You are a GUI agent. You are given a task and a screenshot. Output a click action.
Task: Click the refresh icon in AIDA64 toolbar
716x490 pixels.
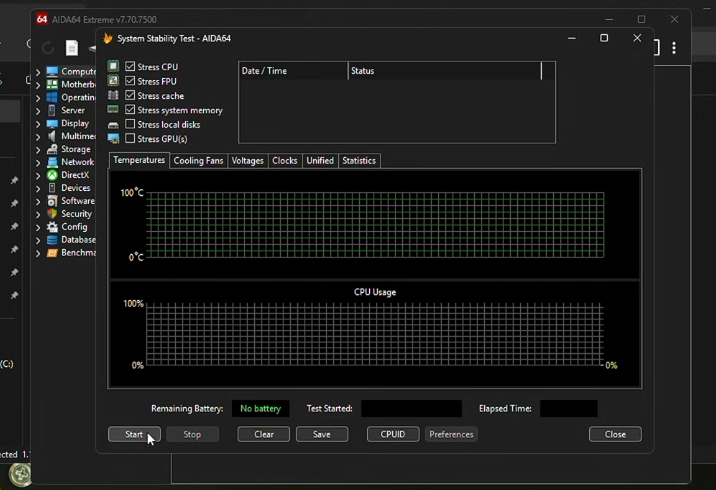tap(47, 47)
